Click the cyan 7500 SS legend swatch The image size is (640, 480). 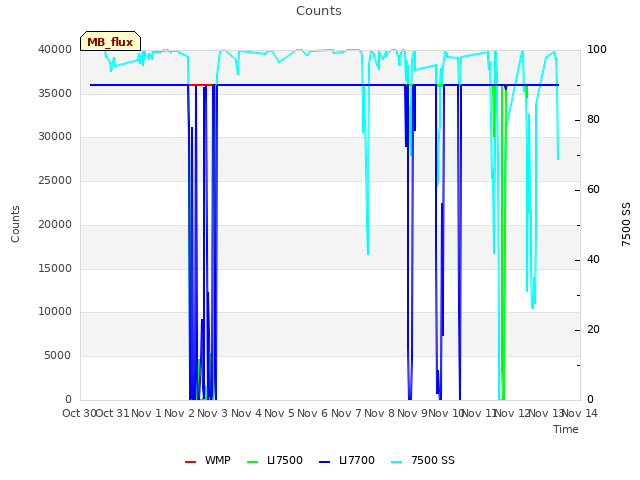pyautogui.click(x=397, y=462)
